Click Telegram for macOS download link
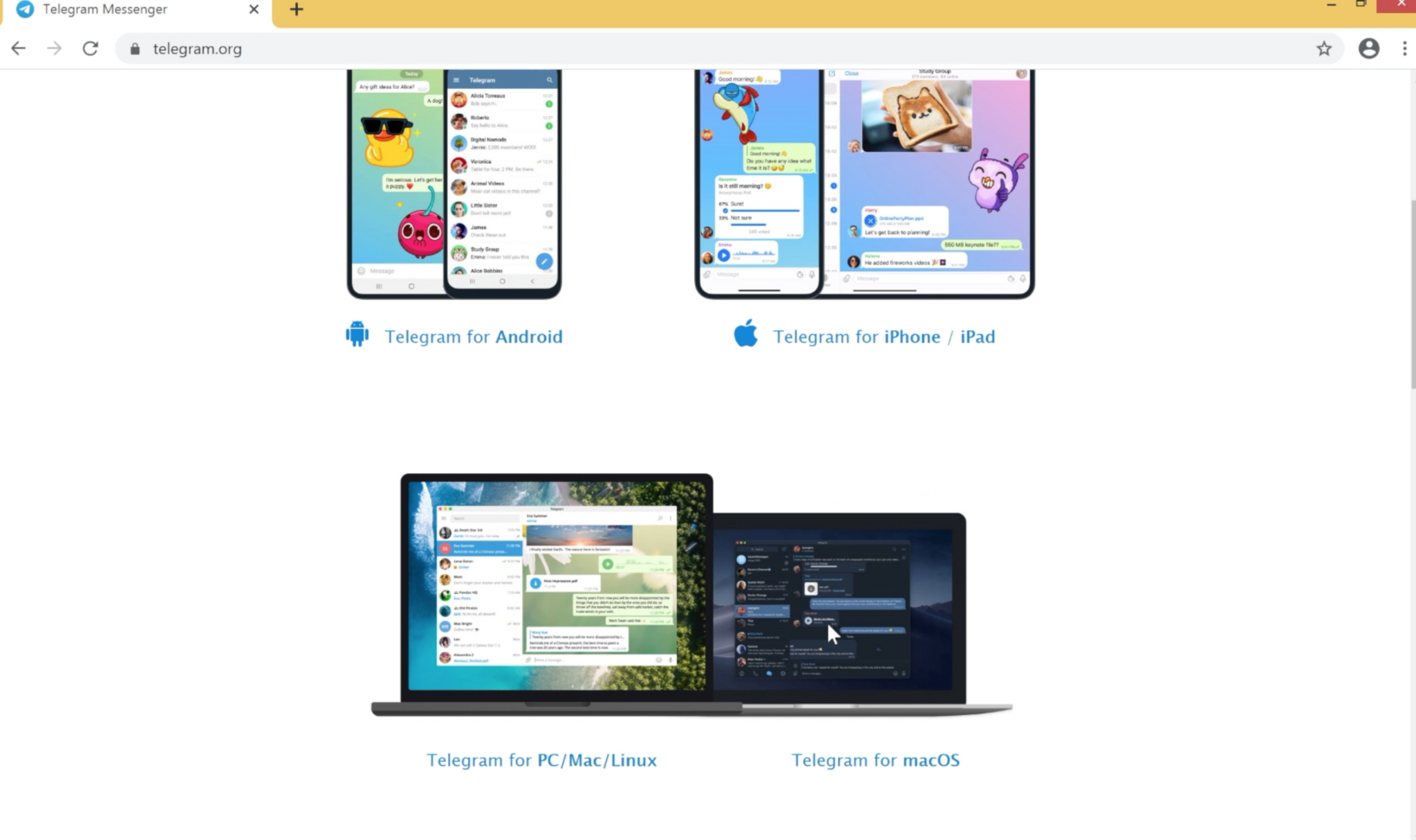1416x840 pixels. point(876,759)
